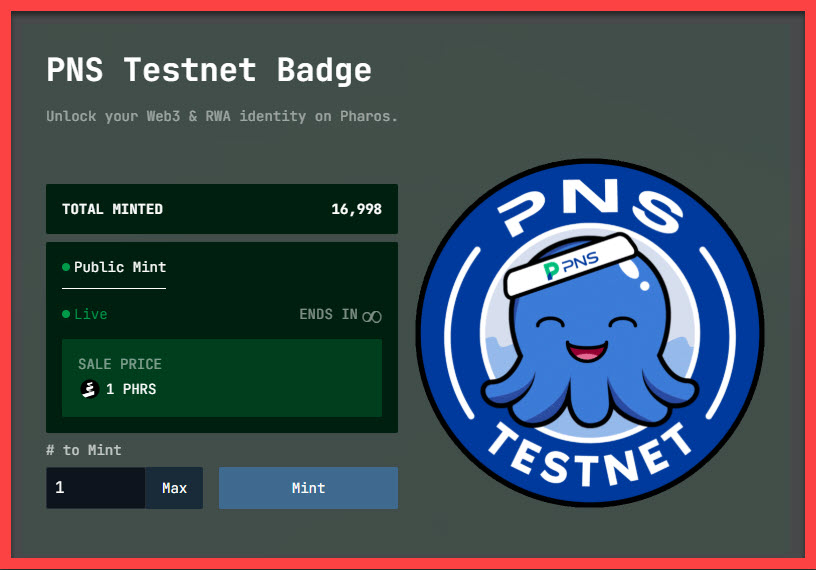Click the 'TOTAL MINTED' label
This screenshot has height=570, width=816.
(112, 209)
